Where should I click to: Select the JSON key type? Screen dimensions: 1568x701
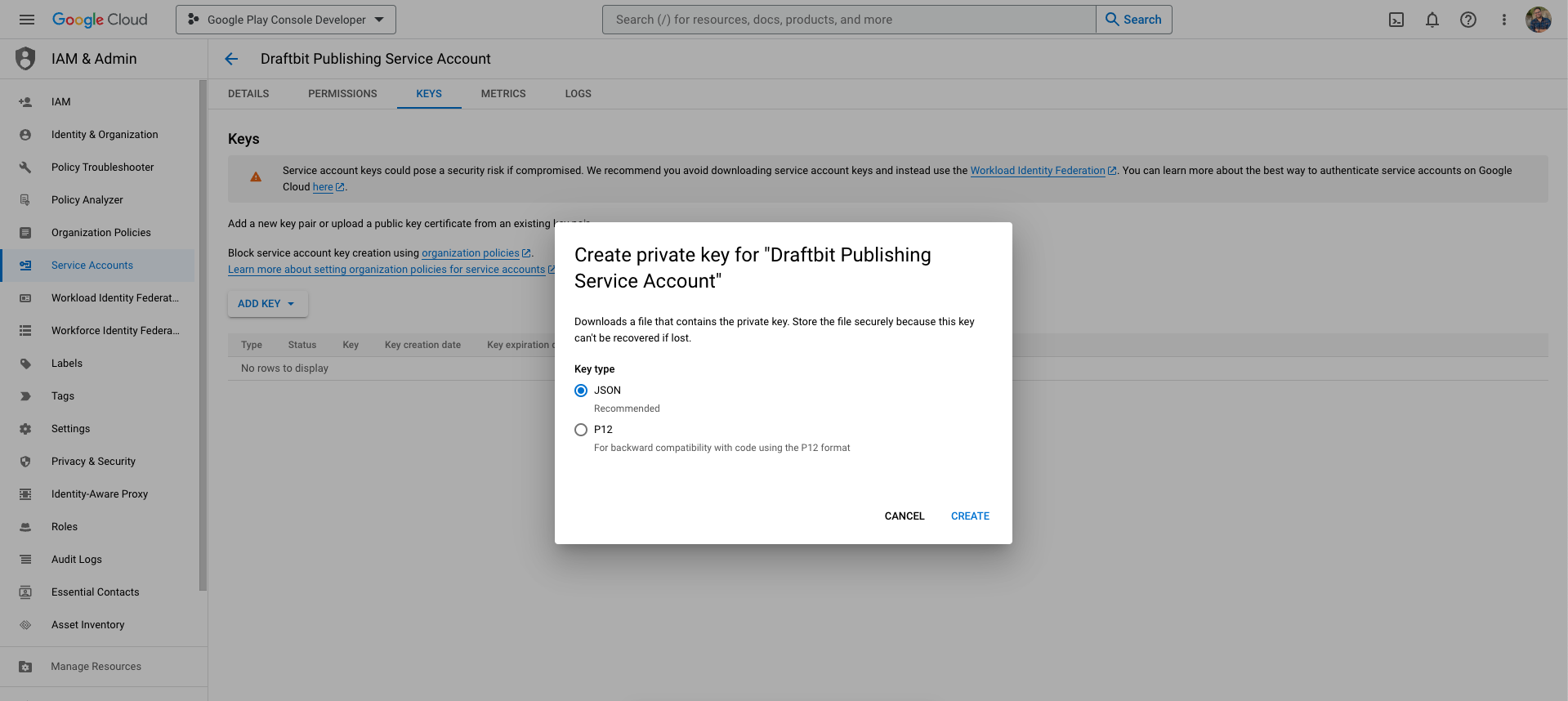581,391
